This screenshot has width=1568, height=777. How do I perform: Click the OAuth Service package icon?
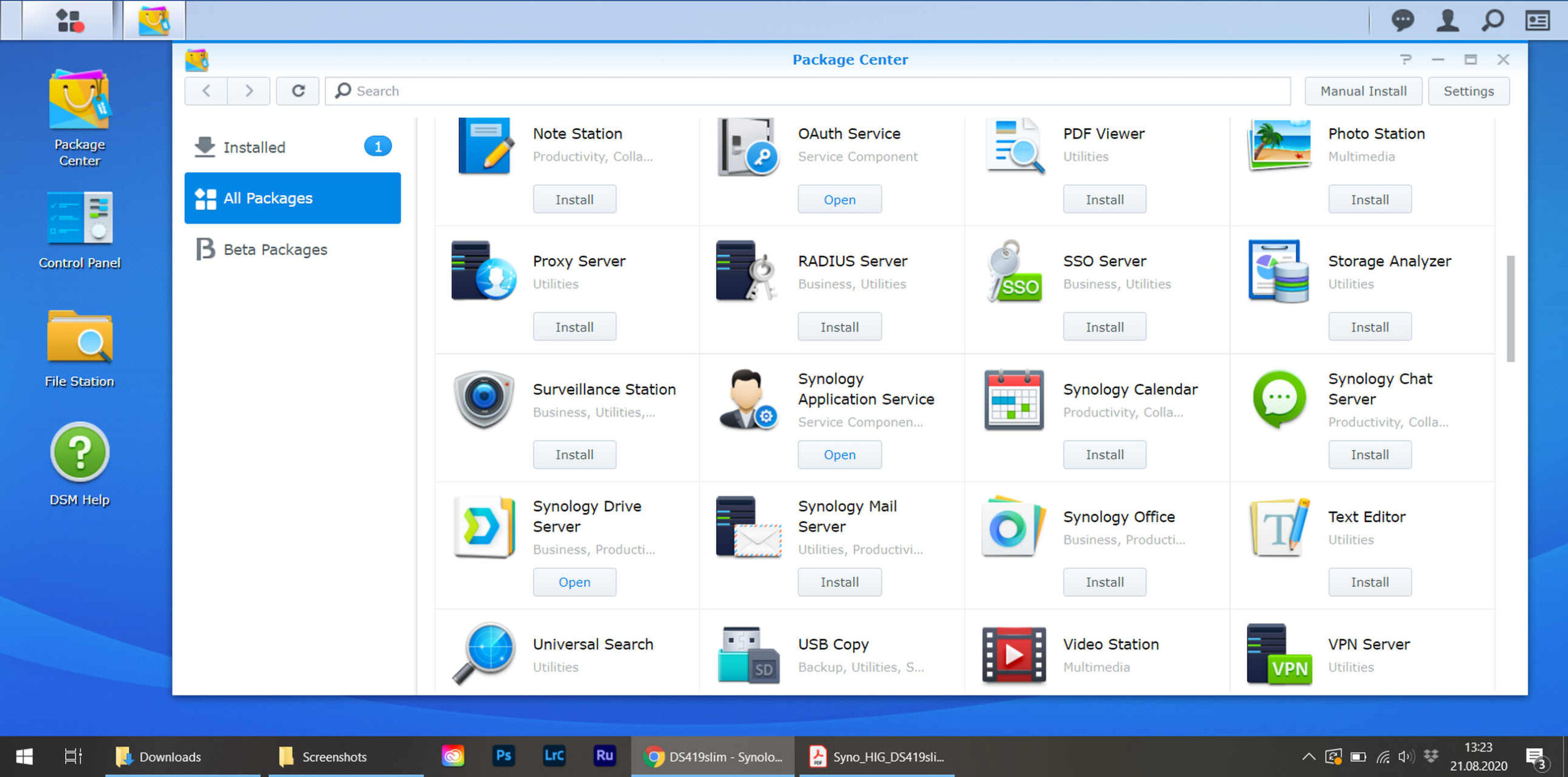tap(748, 146)
